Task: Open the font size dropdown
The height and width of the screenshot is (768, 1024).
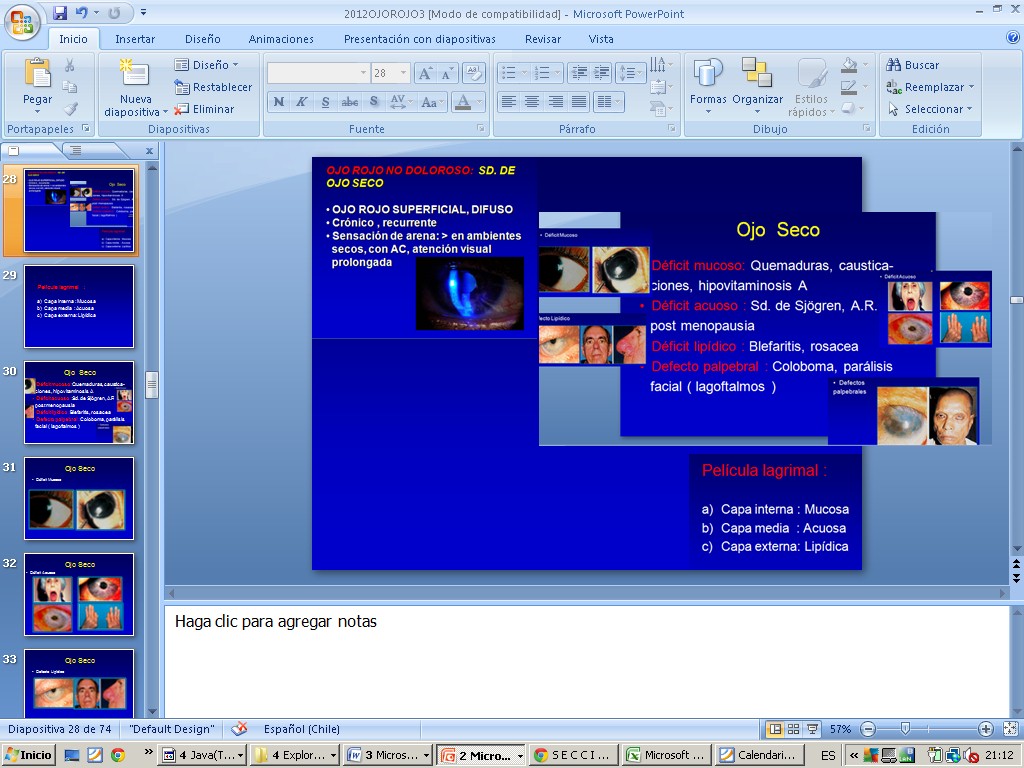Action: (x=403, y=73)
